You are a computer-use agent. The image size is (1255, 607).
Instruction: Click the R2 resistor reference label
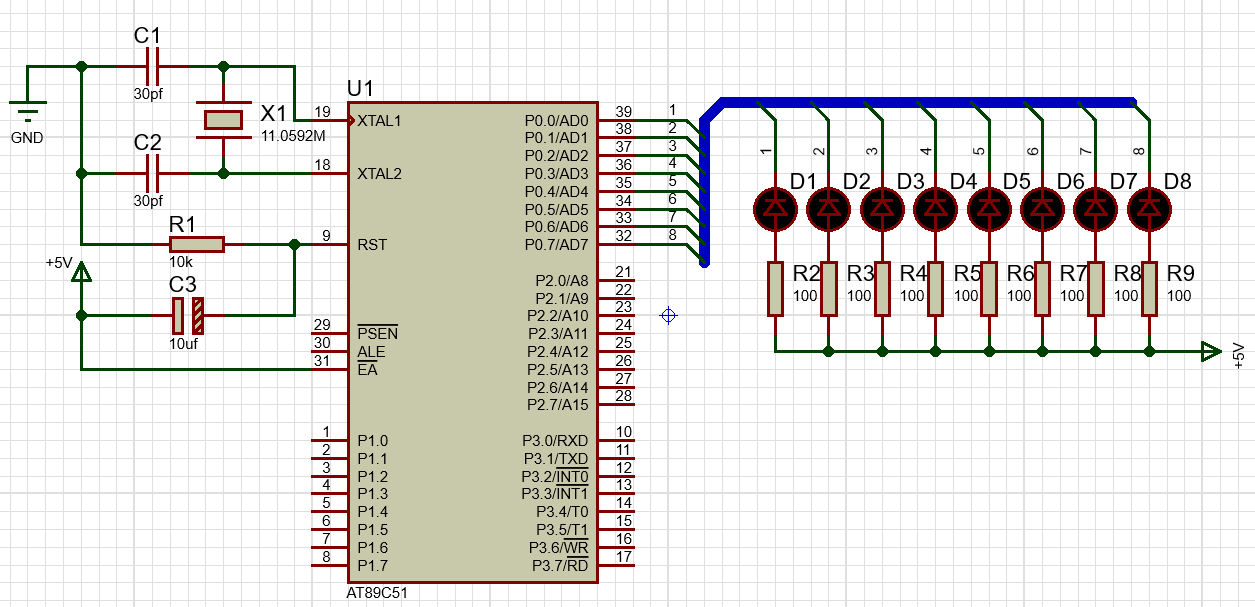coord(806,274)
